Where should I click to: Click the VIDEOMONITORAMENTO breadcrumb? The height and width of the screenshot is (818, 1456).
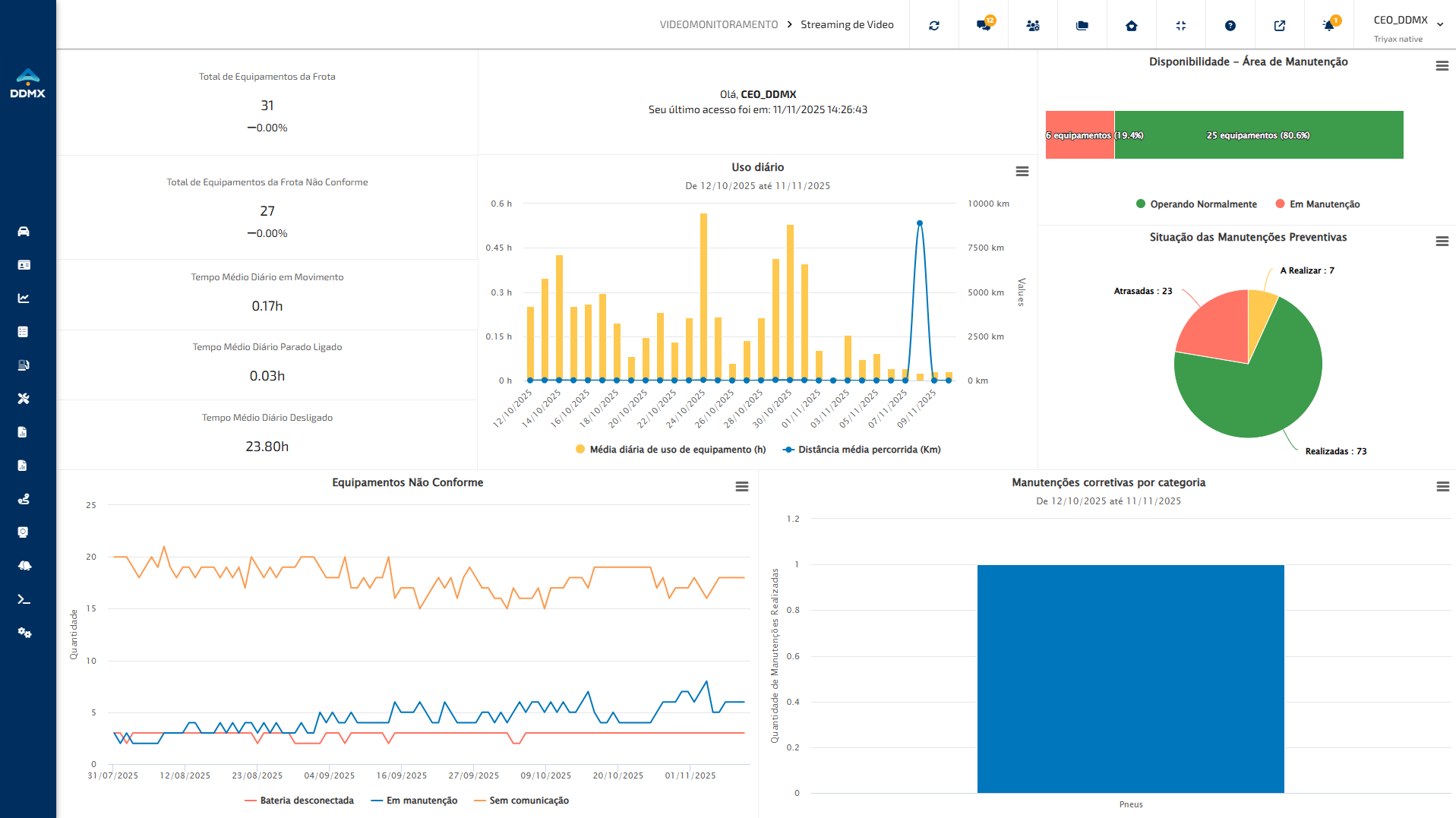719,25
